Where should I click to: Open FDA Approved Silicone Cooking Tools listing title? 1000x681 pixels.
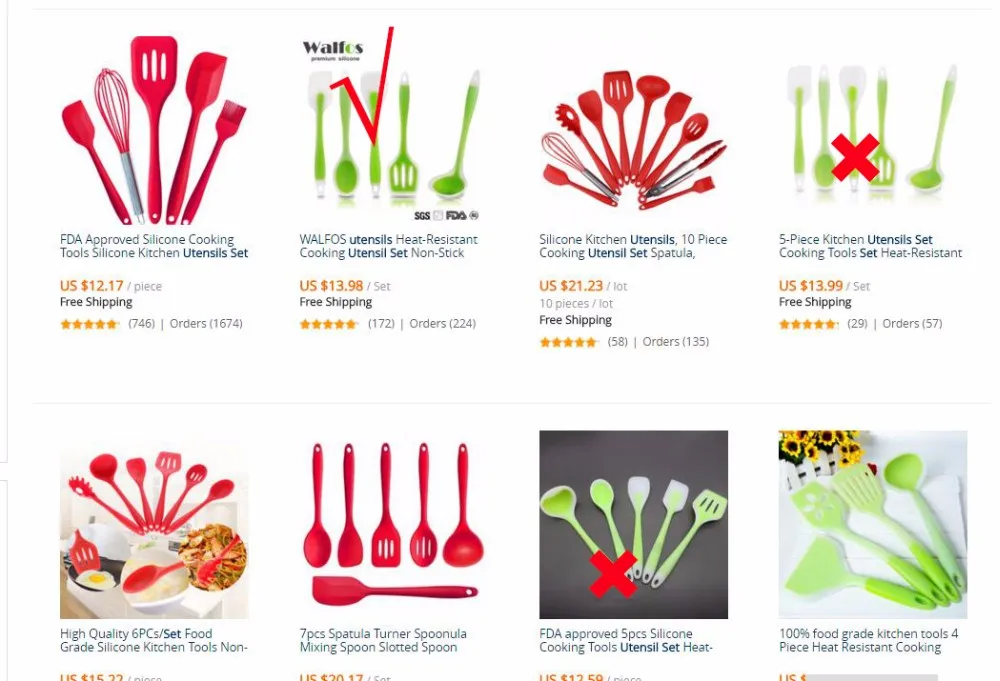click(x=154, y=246)
